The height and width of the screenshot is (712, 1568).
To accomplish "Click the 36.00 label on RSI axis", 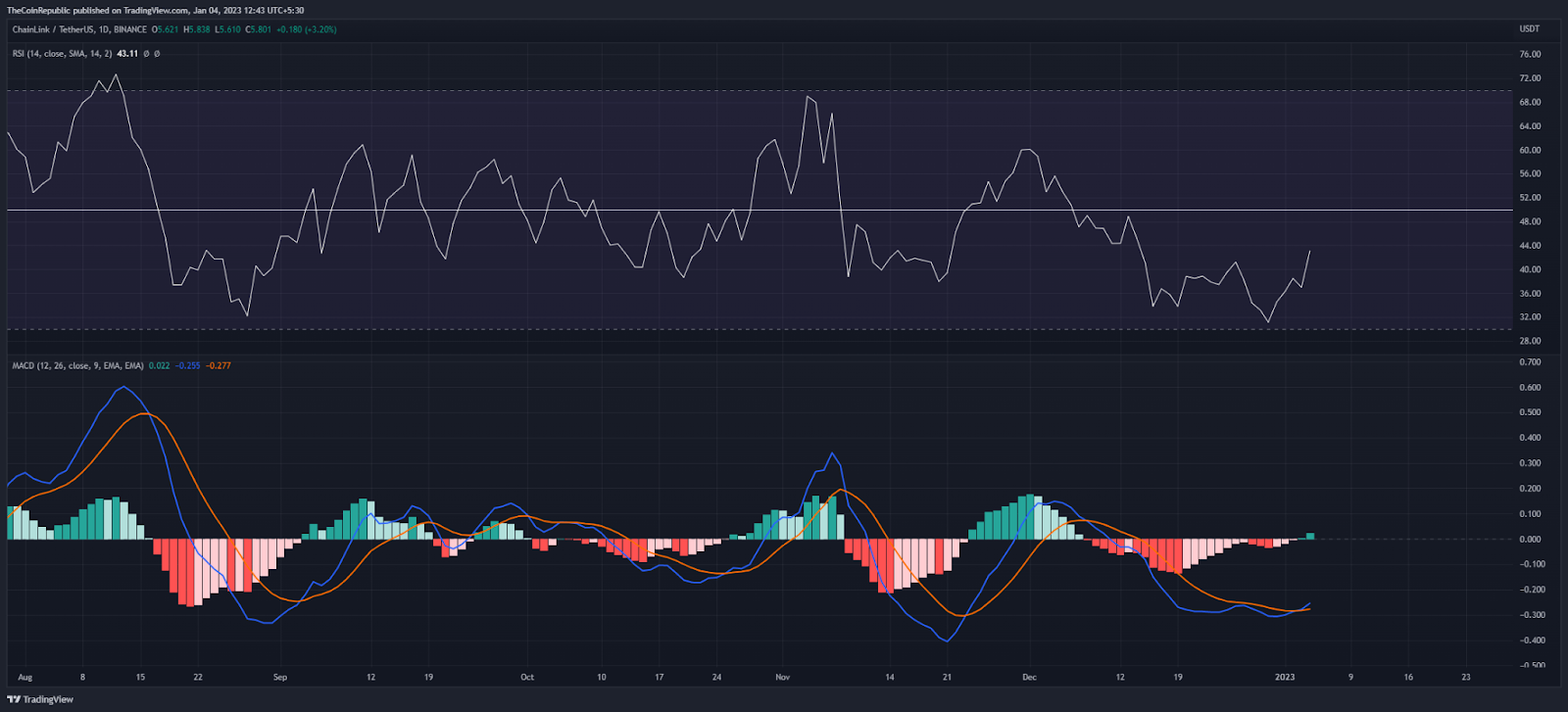I will (x=1530, y=294).
